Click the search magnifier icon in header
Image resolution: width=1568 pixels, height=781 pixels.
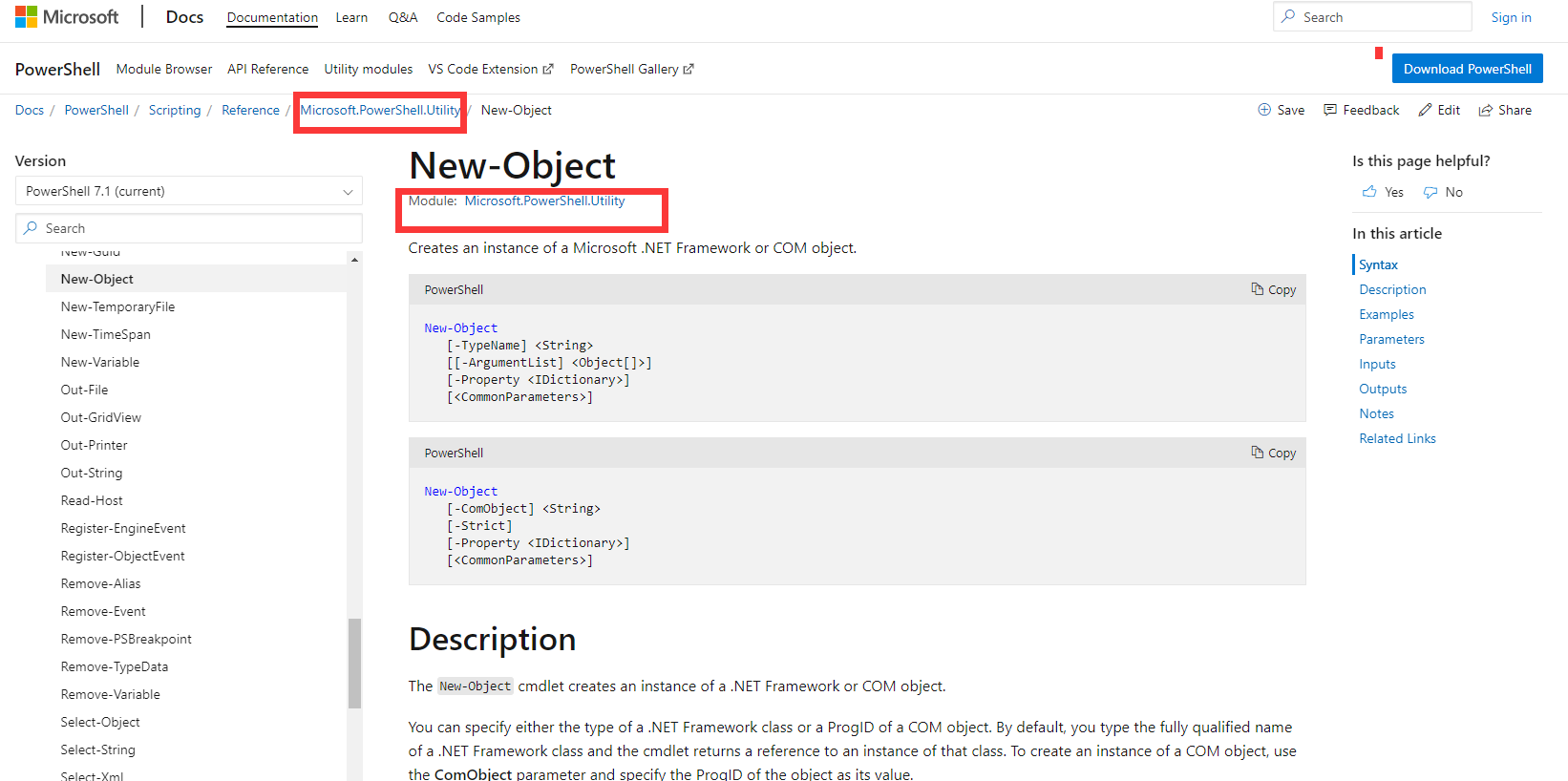pos(1289,17)
